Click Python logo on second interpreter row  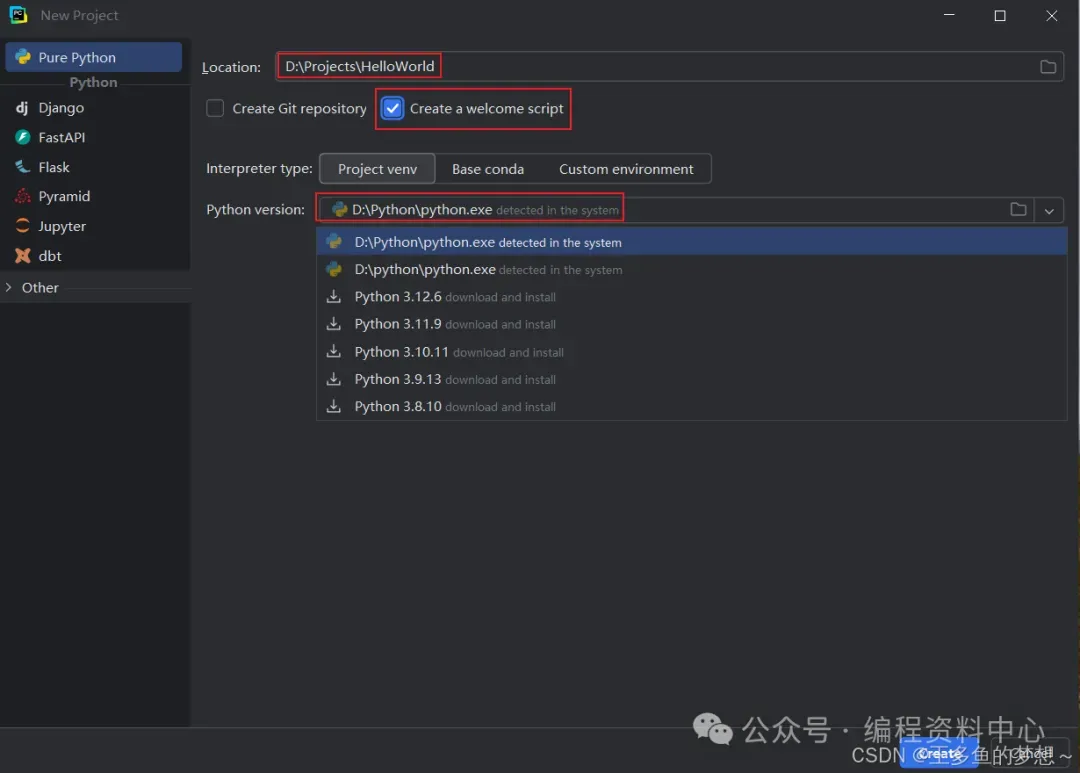point(334,269)
